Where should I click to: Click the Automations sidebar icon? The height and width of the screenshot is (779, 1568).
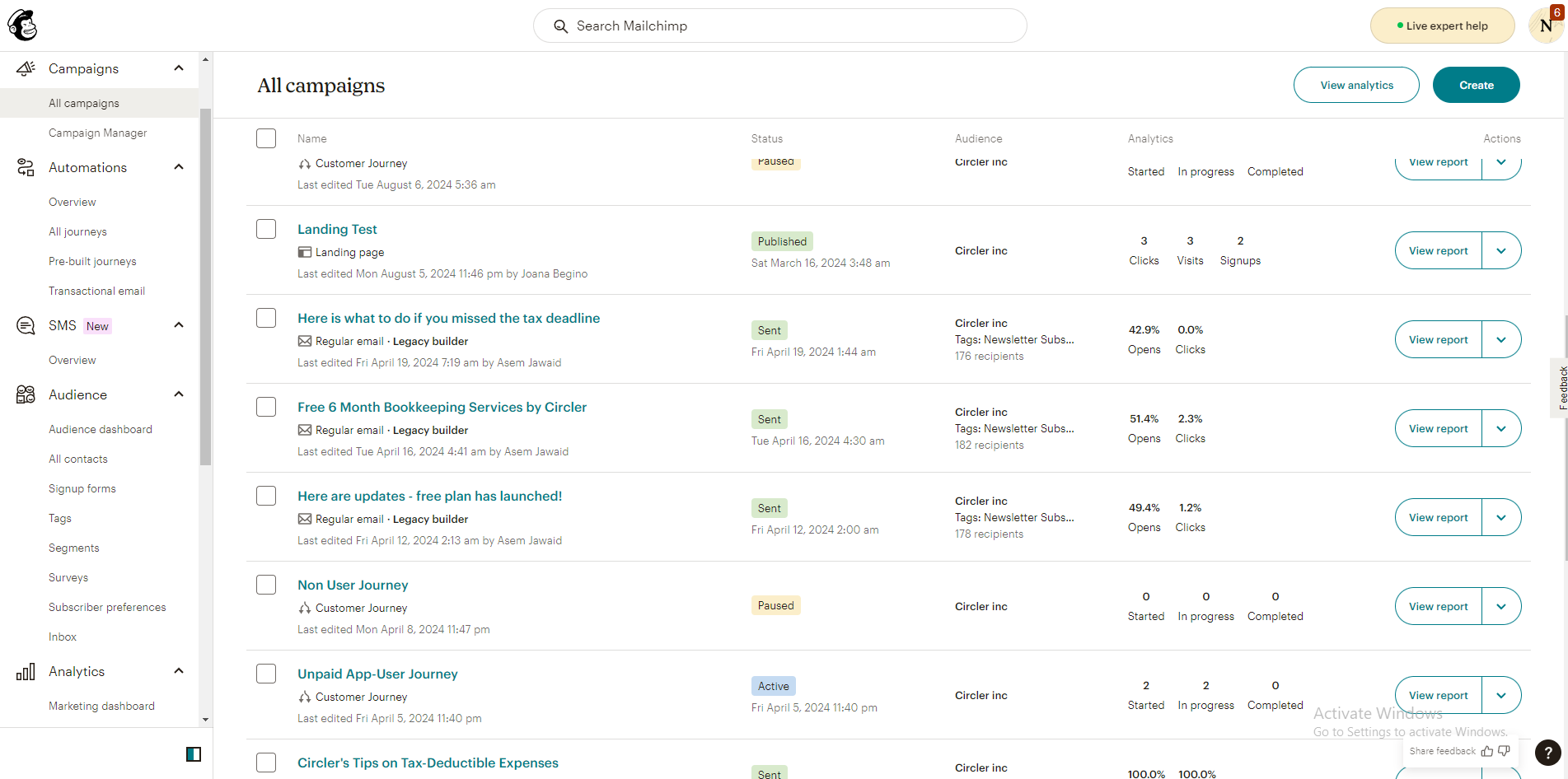(26, 167)
